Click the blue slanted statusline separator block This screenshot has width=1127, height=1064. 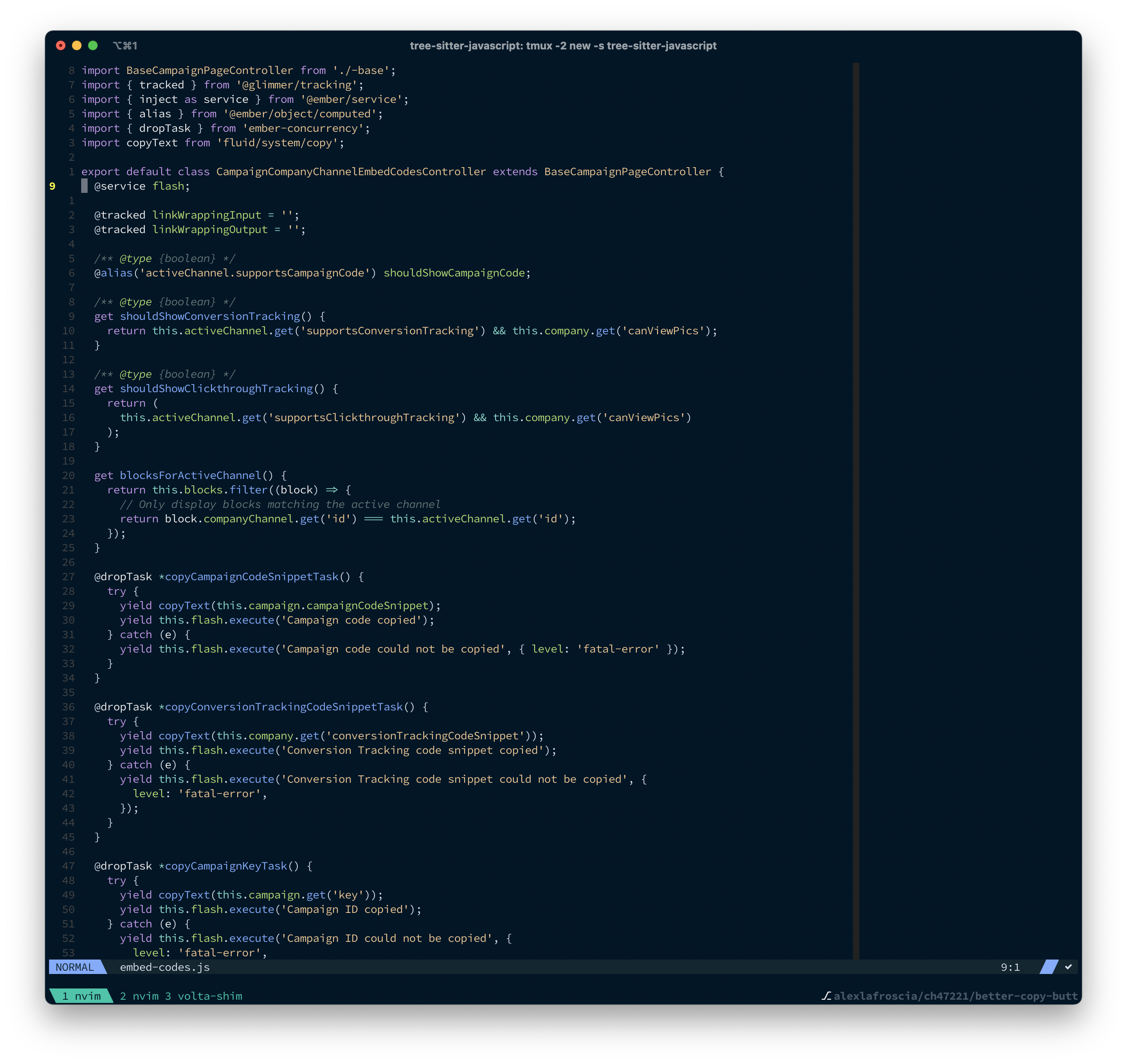1049,967
